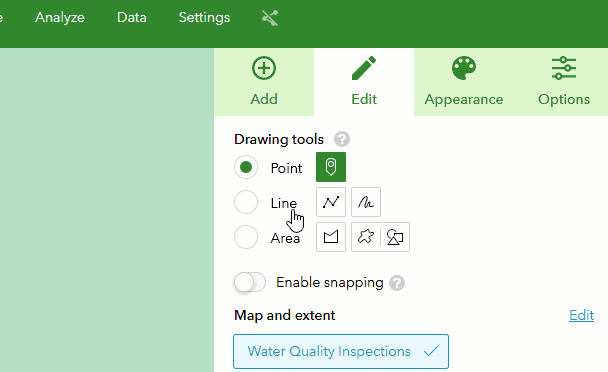The image size is (608, 372).
Task: Select the Water Quality Inspections map
Action: click(341, 351)
